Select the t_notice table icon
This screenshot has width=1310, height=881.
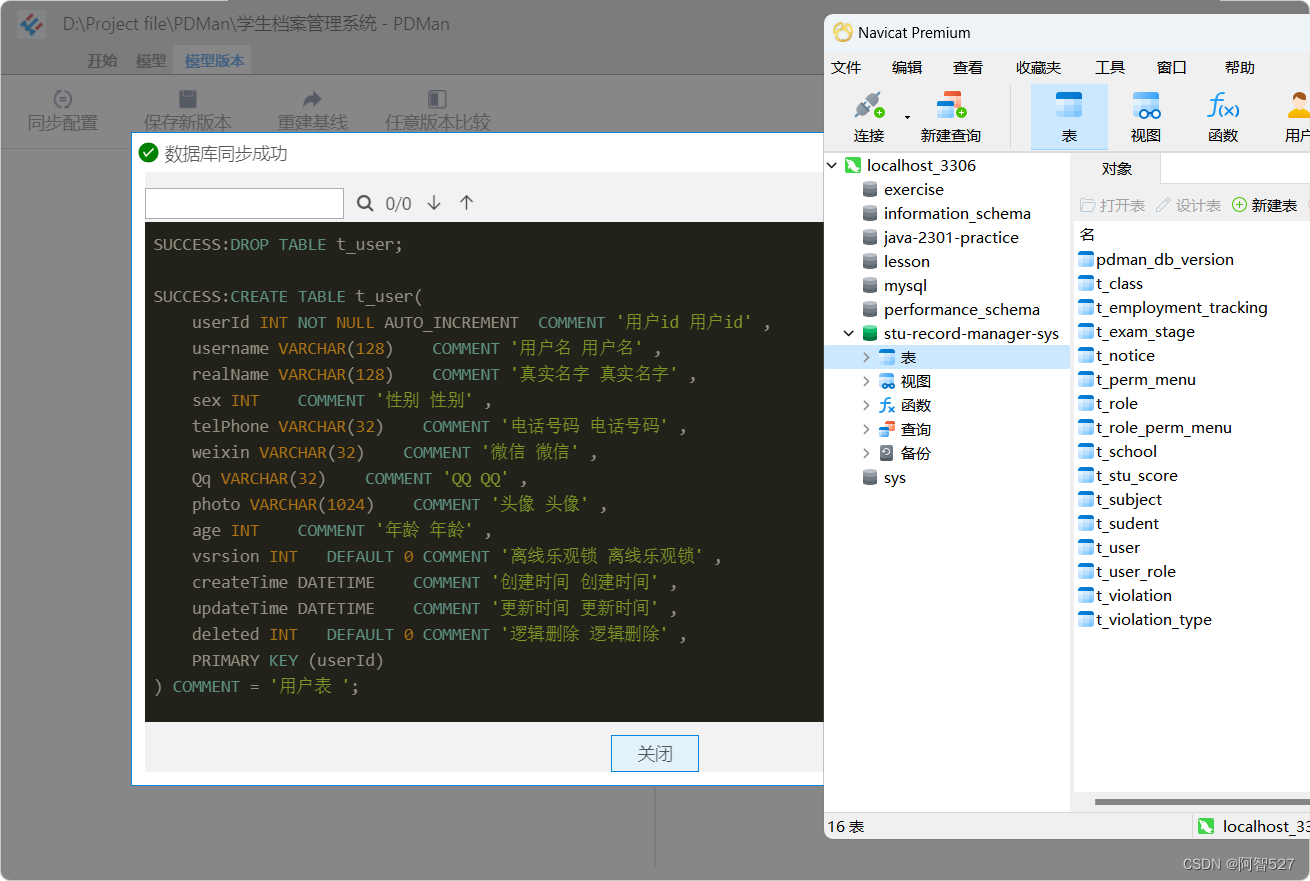coord(1086,355)
